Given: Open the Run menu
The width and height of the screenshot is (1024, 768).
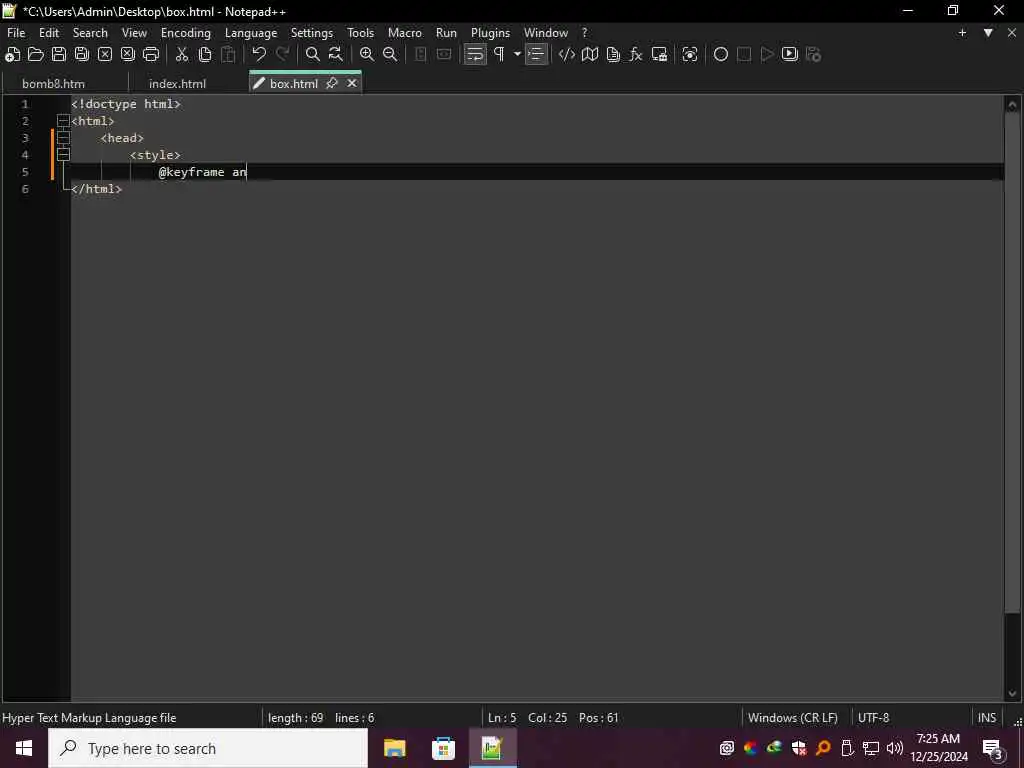Looking at the screenshot, I should [x=447, y=33].
